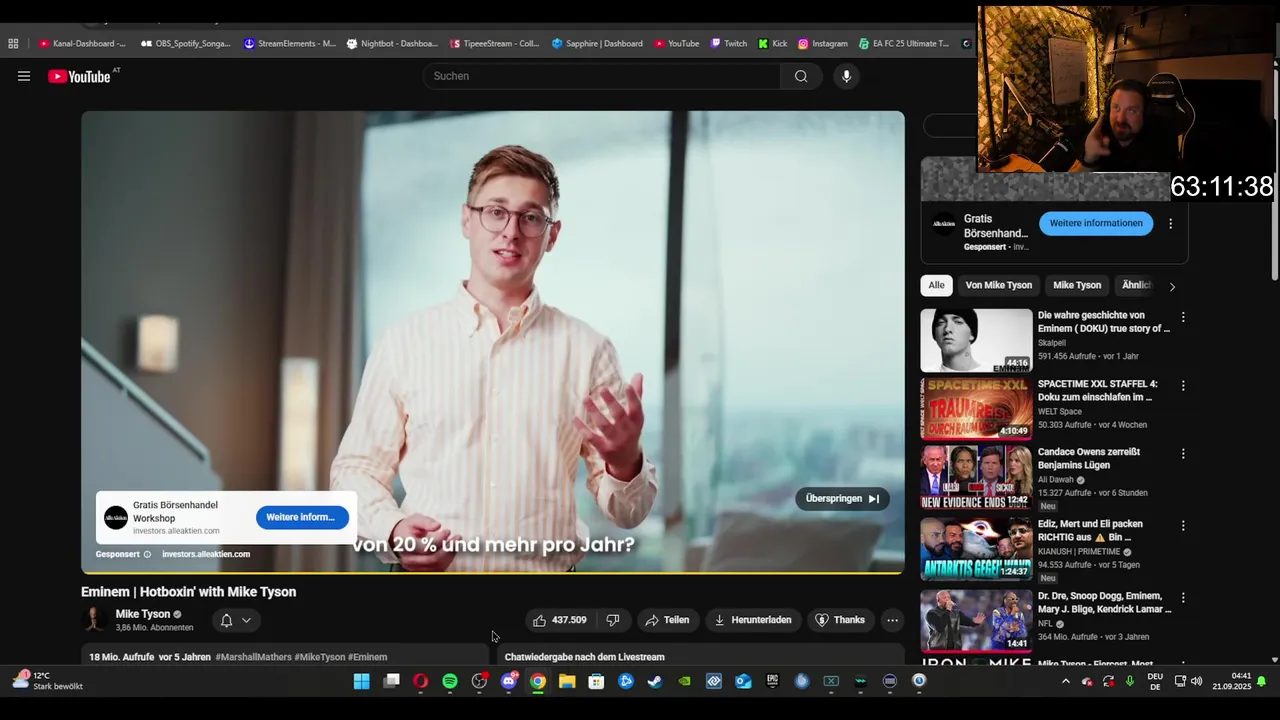
Task: Open the ad info icon next to Gesponsert
Action: pos(147,554)
